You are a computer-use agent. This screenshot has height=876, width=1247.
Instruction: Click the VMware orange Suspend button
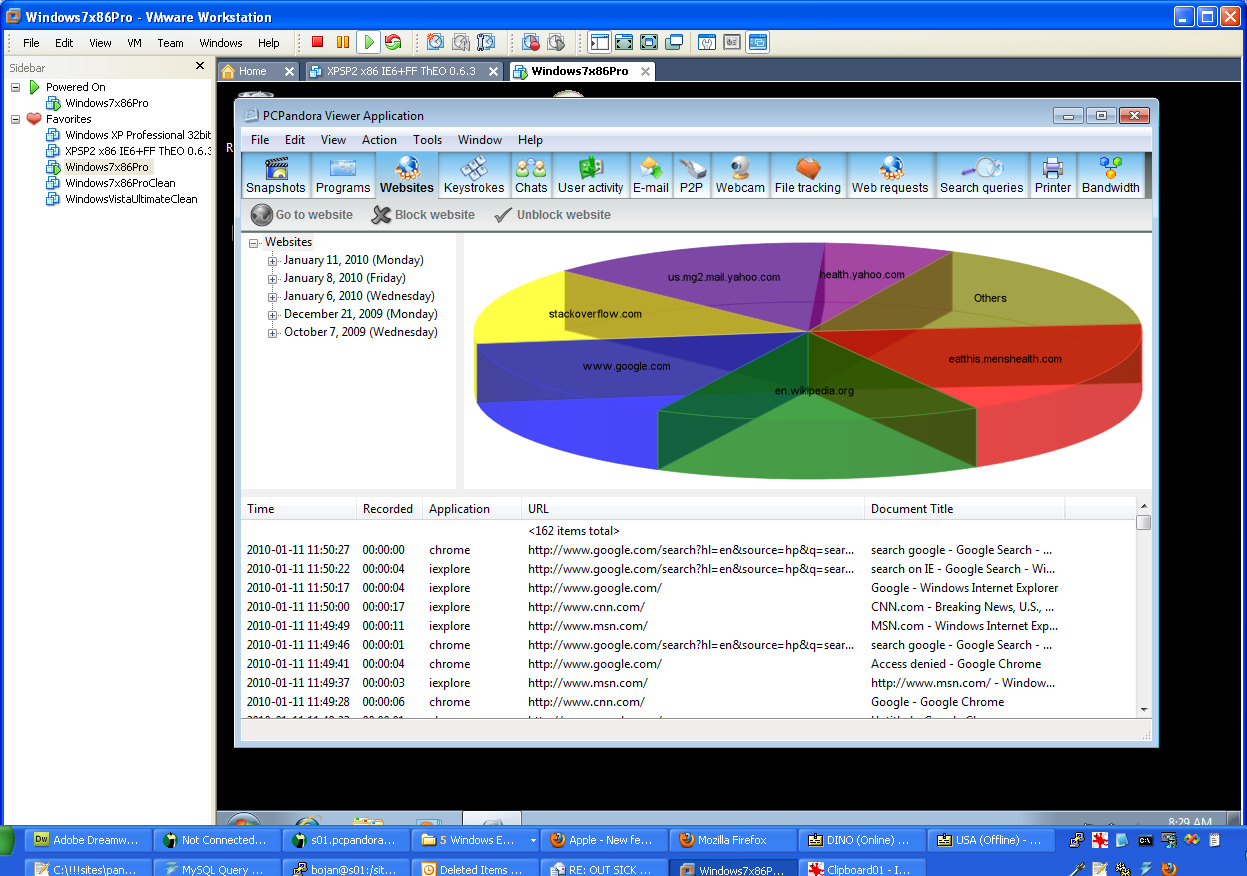pos(343,42)
